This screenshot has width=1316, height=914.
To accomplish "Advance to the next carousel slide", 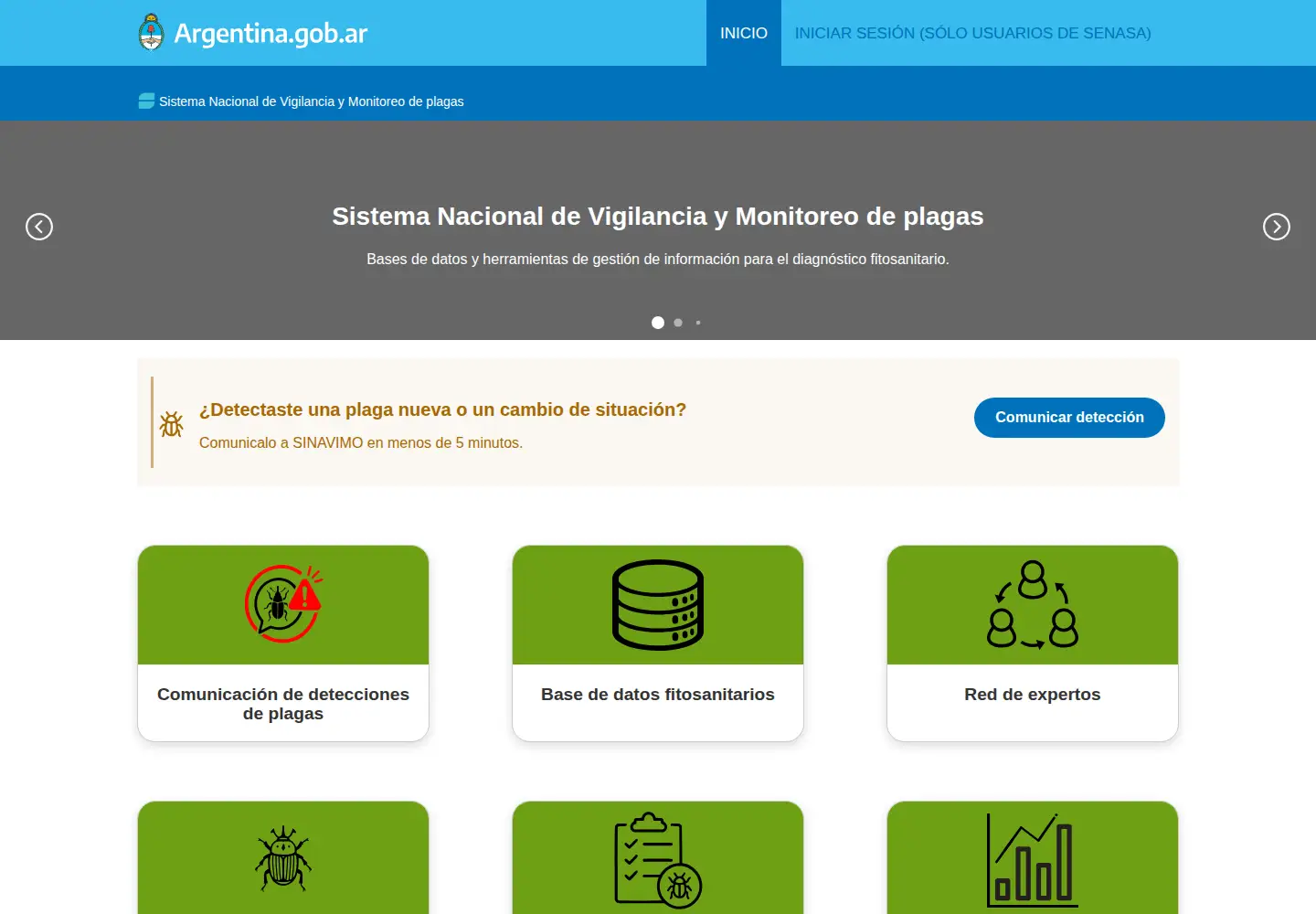I will (1277, 227).
